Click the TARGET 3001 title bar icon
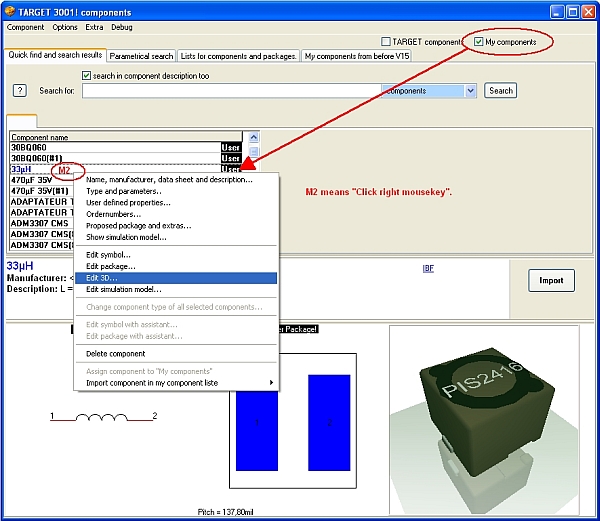 tap(13, 10)
